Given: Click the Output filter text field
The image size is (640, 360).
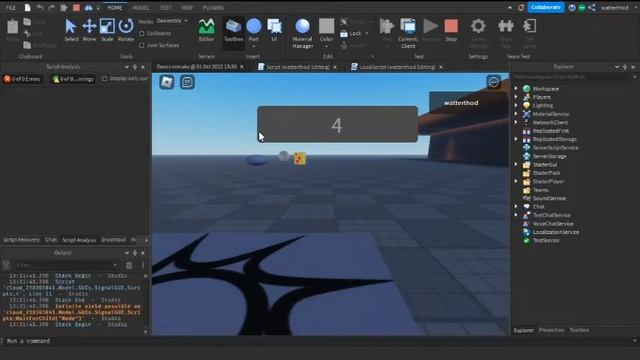Looking at the screenshot, I should click(x=67, y=265).
